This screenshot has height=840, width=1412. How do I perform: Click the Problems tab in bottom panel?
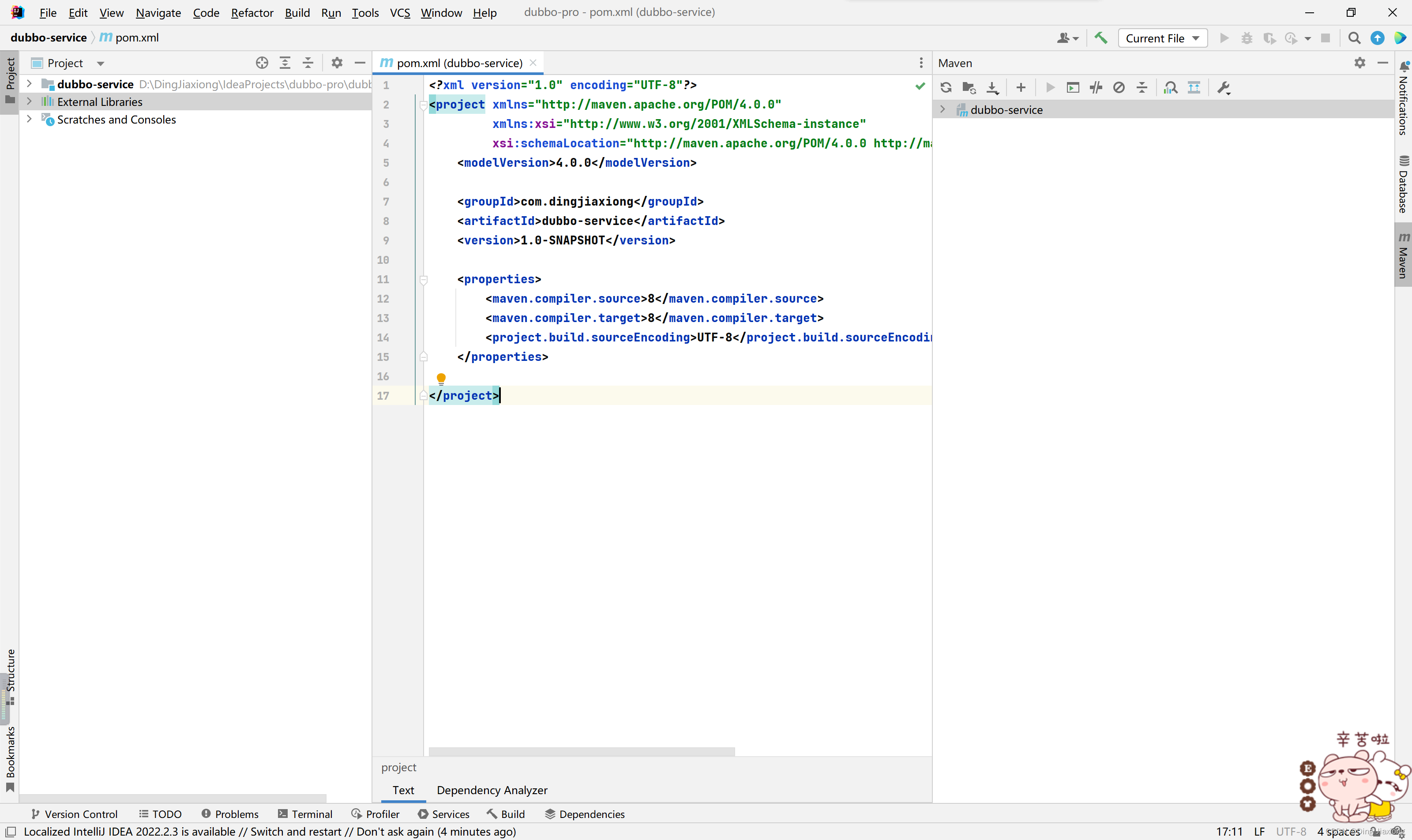pyautogui.click(x=236, y=813)
